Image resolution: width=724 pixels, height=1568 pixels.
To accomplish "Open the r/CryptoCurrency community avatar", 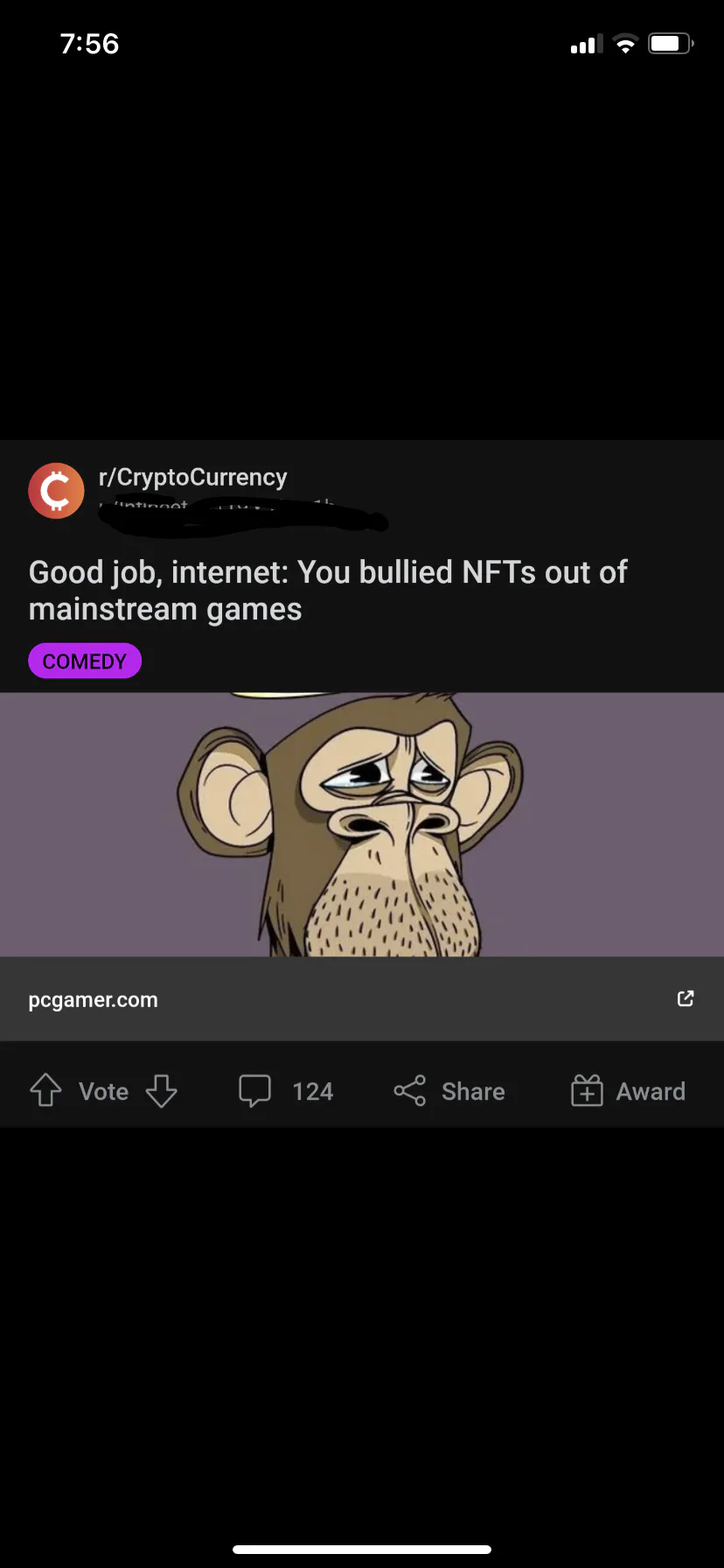I will [56, 491].
